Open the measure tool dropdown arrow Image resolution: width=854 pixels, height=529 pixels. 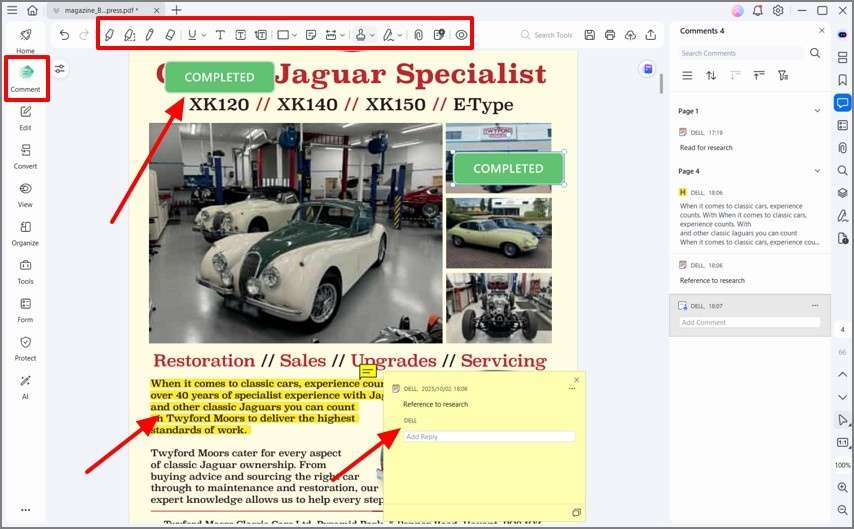pyautogui.click(x=343, y=35)
